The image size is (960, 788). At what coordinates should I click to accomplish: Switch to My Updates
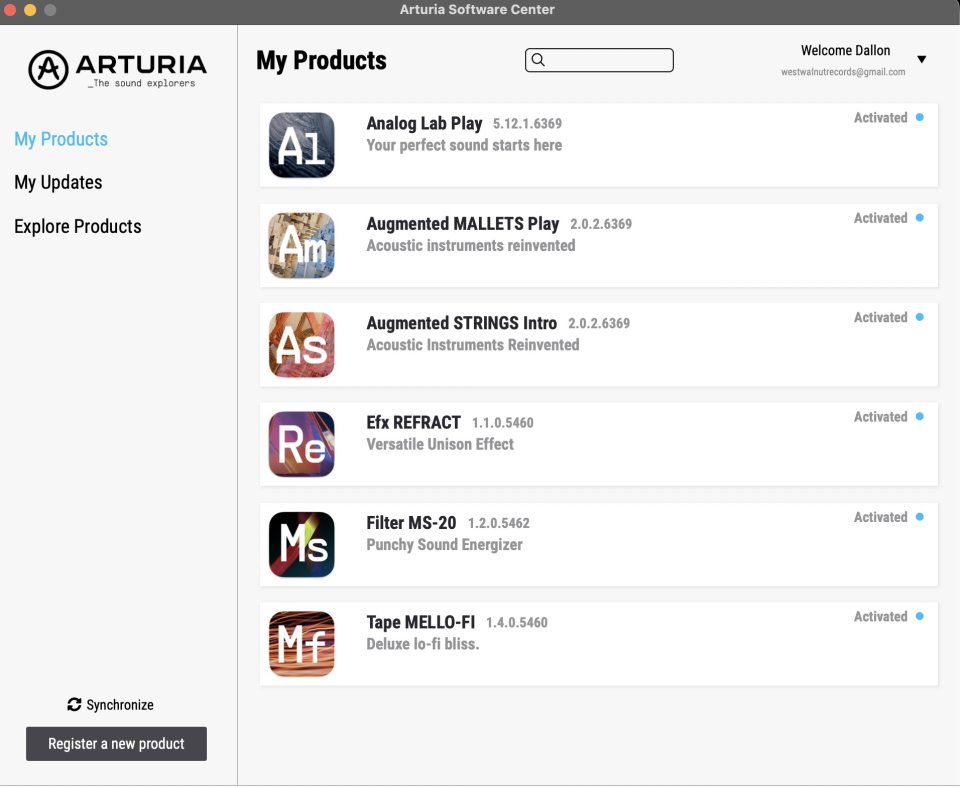pyautogui.click(x=57, y=182)
